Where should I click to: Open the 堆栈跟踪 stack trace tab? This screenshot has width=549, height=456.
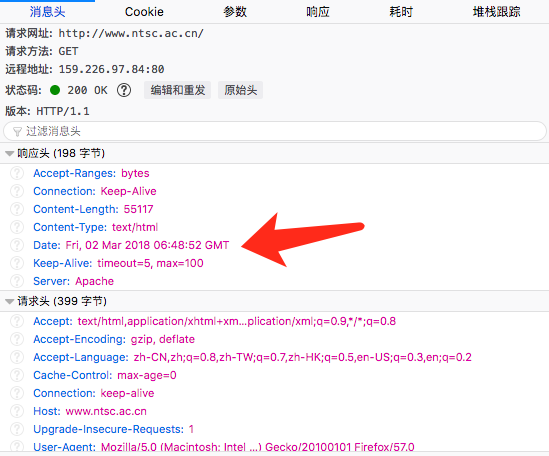(x=496, y=12)
